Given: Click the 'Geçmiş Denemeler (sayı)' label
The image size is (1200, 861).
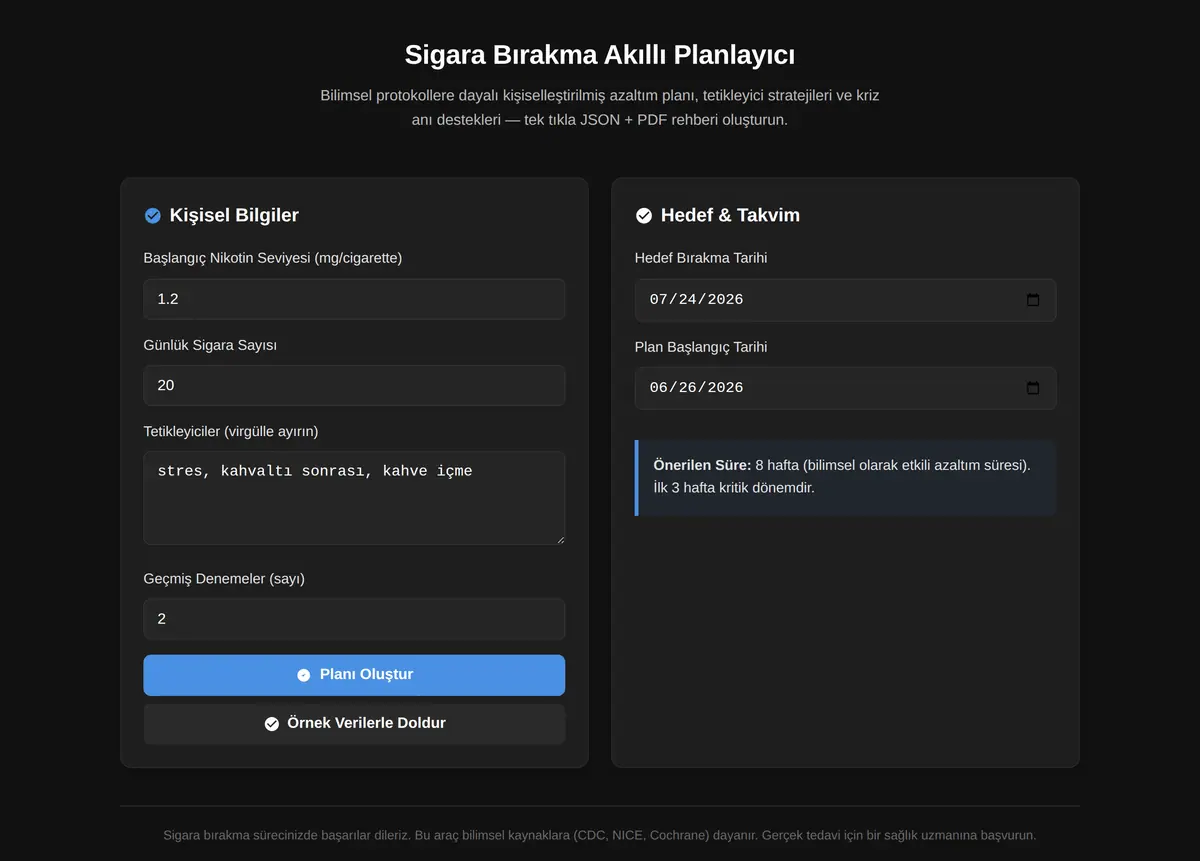Looking at the screenshot, I should (224, 578).
